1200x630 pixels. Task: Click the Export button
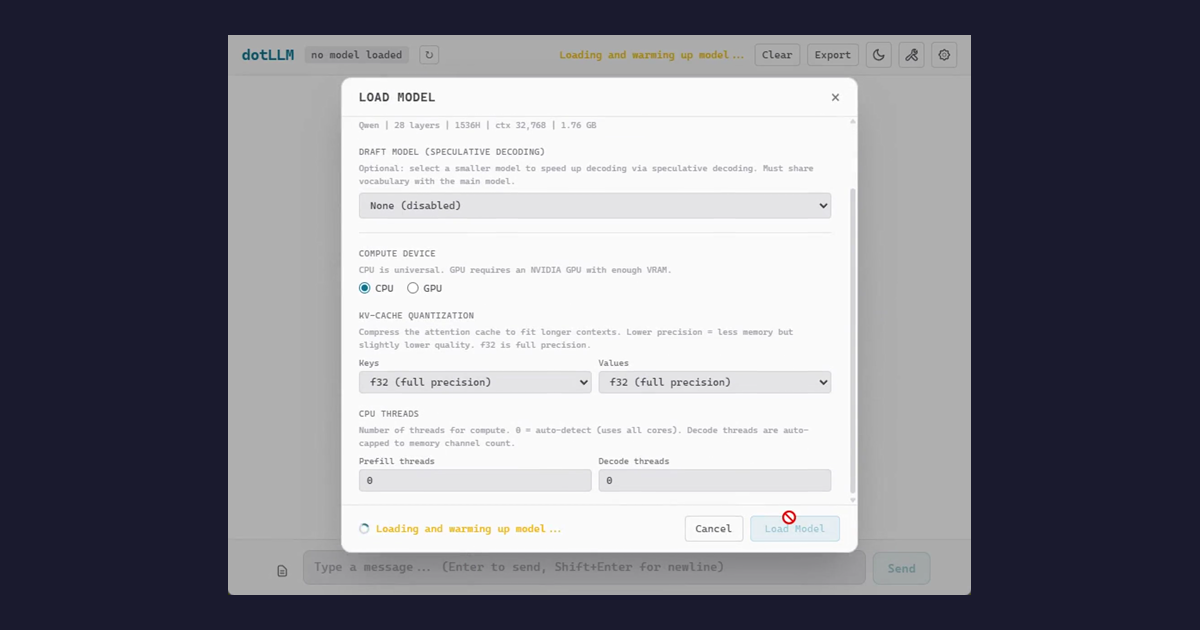click(832, 54)
